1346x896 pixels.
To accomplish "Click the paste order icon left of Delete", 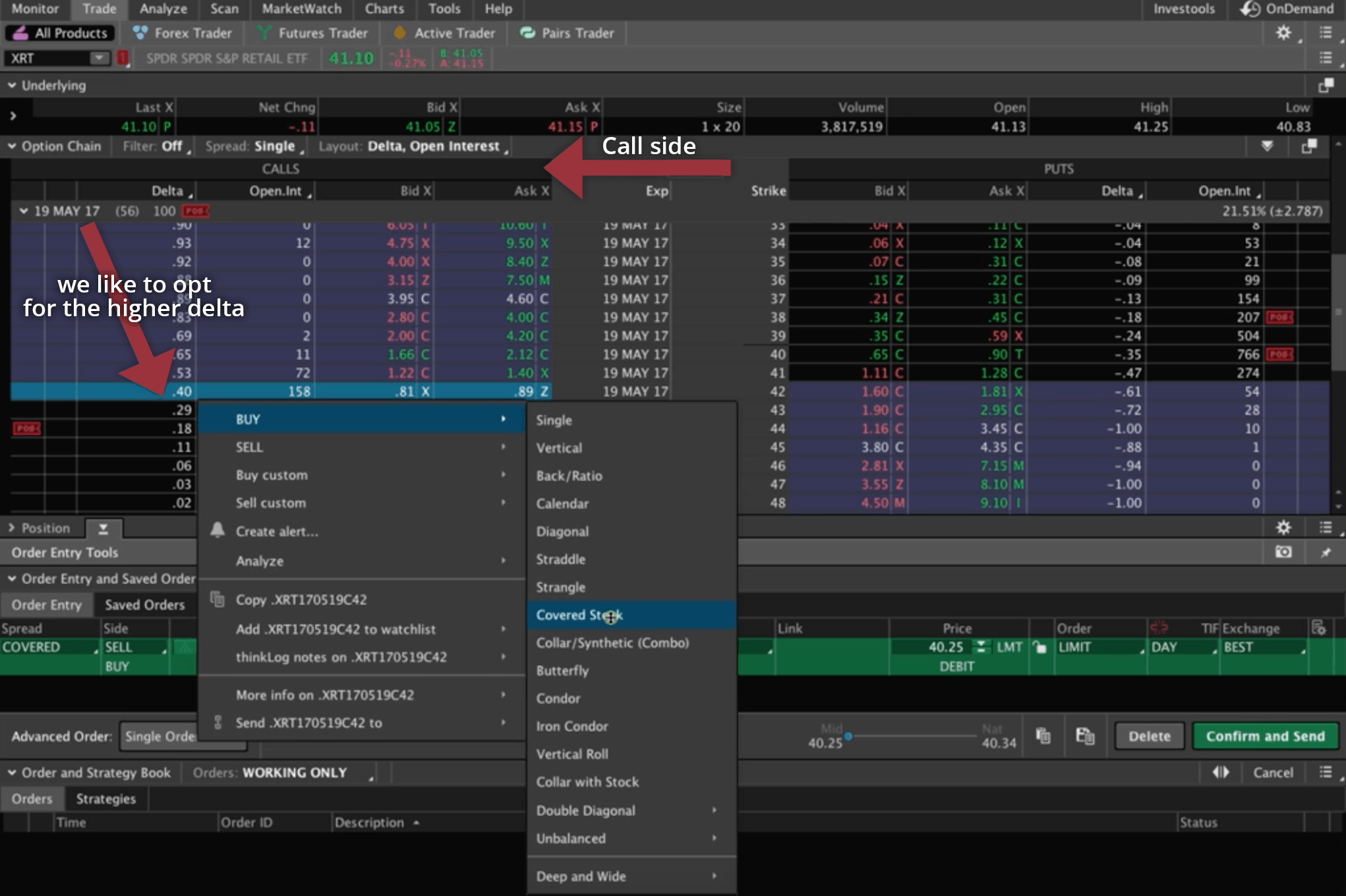I will click(1085, 735).
